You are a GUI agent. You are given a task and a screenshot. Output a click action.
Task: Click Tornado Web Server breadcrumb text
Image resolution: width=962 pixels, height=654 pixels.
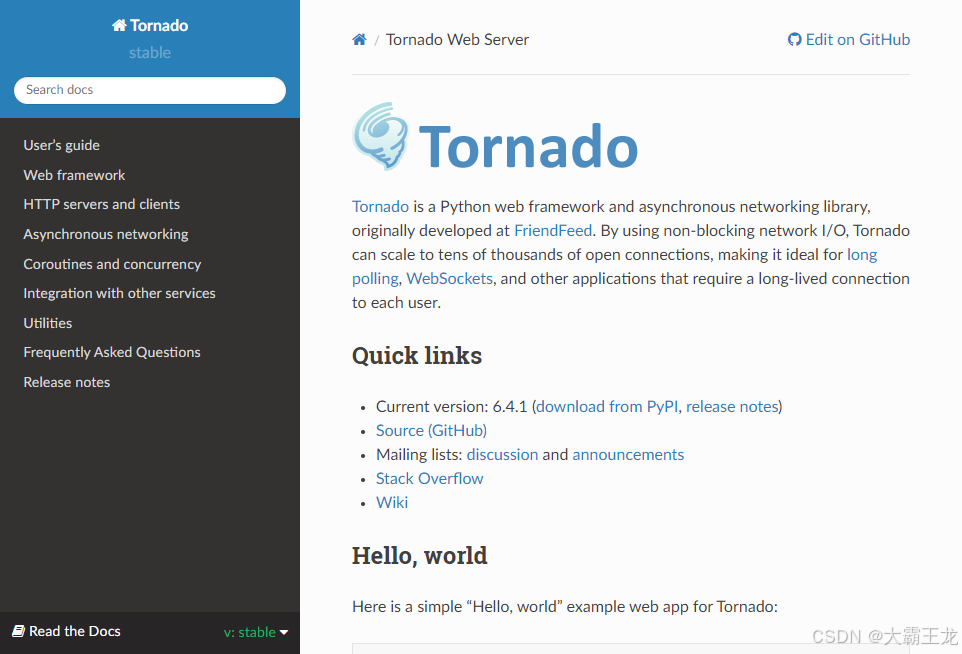457,40
